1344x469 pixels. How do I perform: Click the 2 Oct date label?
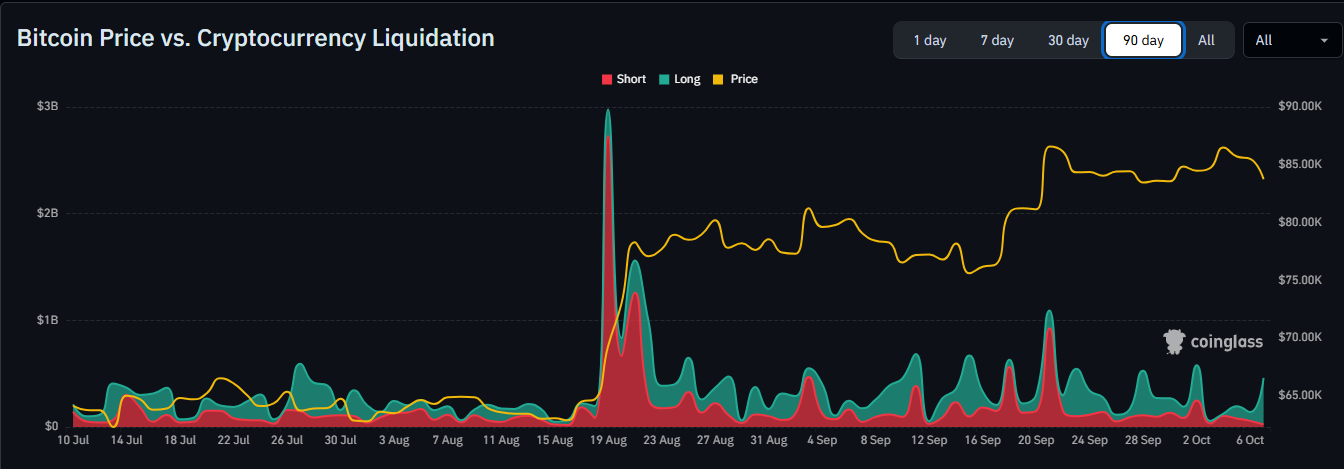point(1195,440)
